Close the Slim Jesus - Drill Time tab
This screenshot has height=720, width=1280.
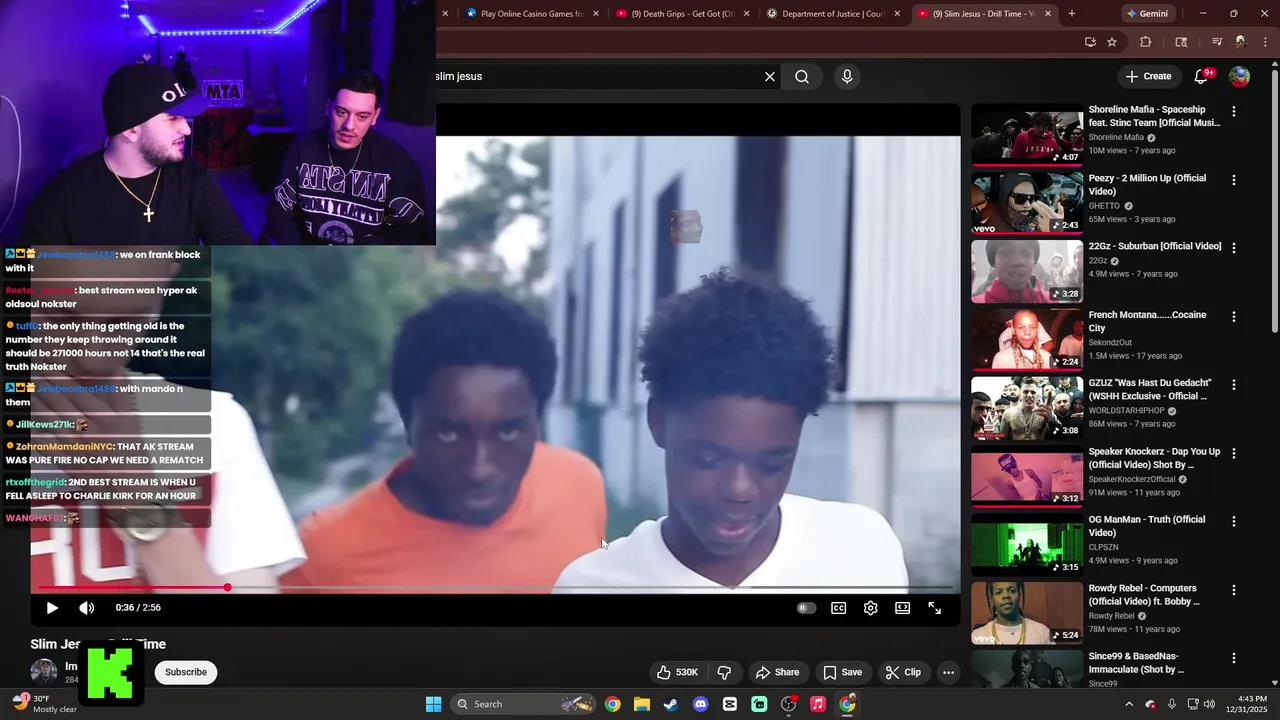click(1048, 14)
